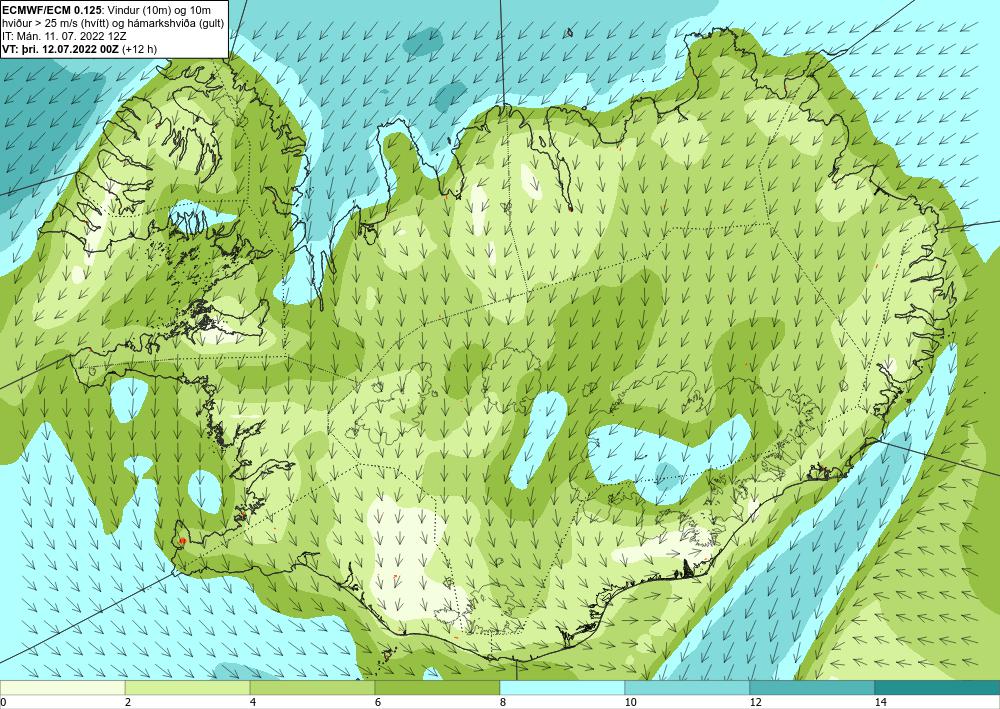Click the legend scale label "12"
Image resolution: width=1000 pixels, height=709 pixels.
(x=756, y=702)
